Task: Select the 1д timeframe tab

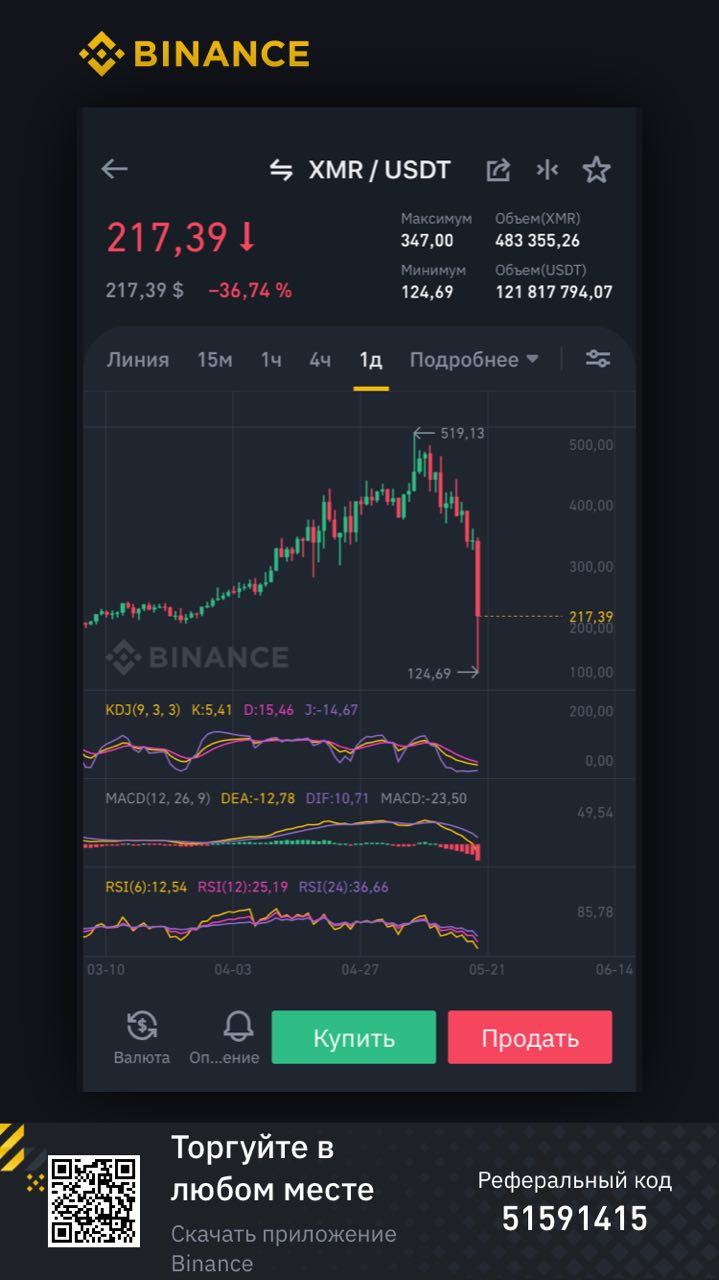Action: coord(371,359)
